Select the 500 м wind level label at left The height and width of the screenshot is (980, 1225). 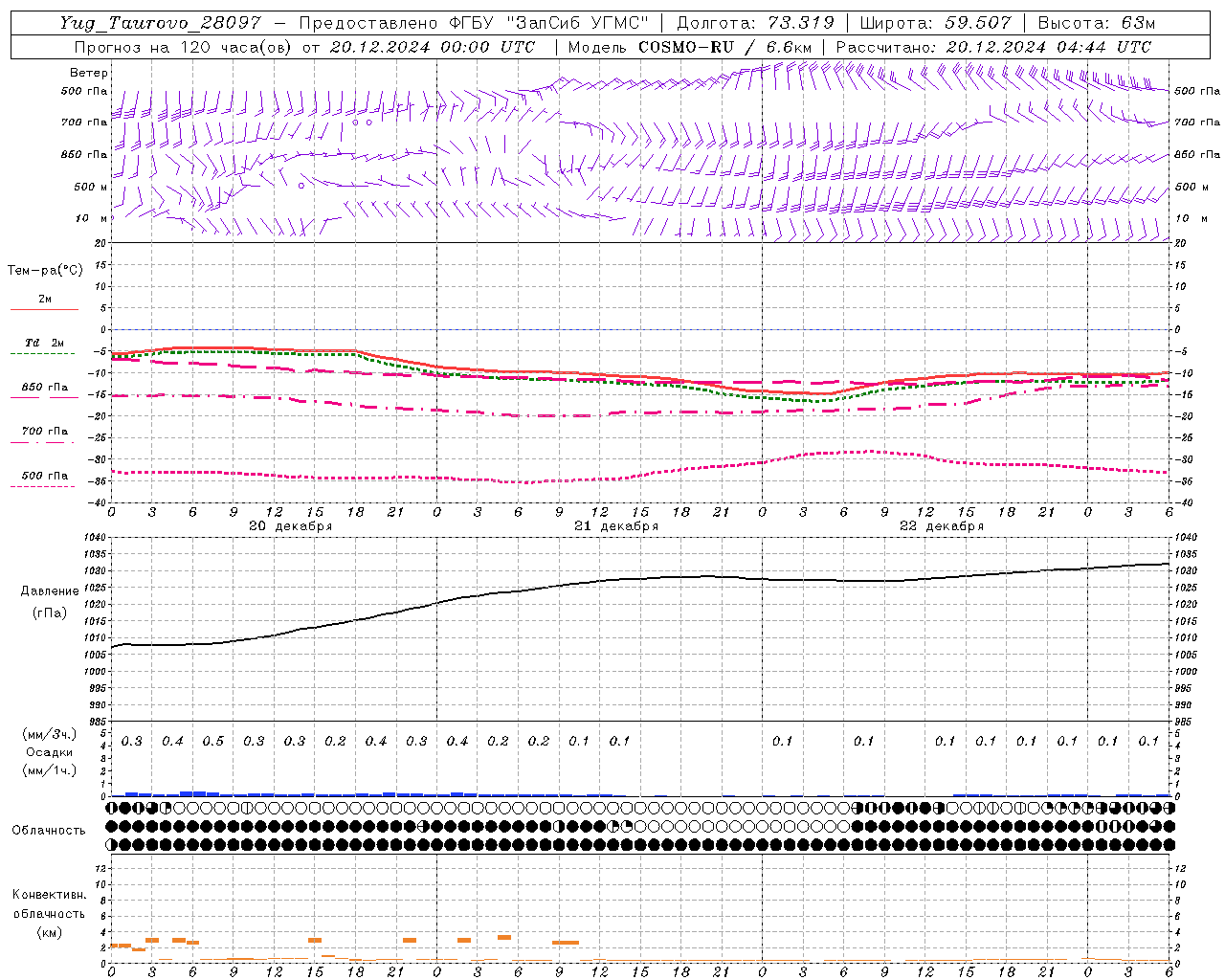click(x=91, y=187)
